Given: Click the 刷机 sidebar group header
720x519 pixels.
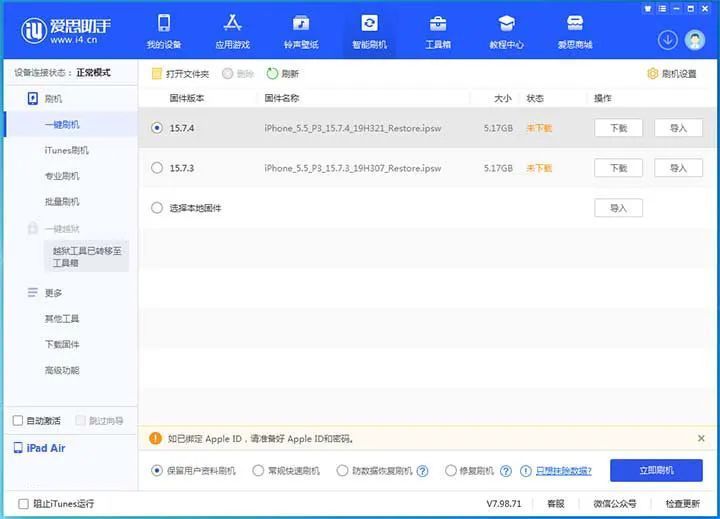Looking at the screenshot, I should point(45,98).
